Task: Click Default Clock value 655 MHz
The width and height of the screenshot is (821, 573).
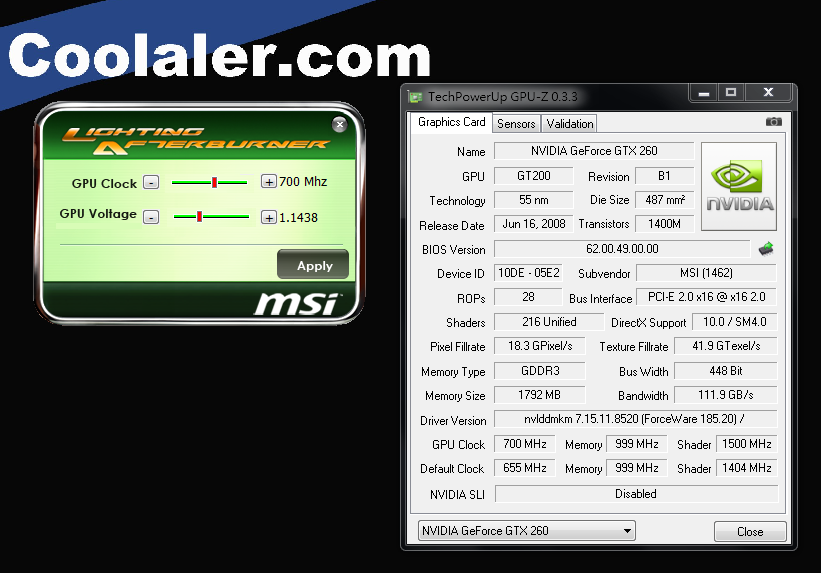Action: [525, 468]
